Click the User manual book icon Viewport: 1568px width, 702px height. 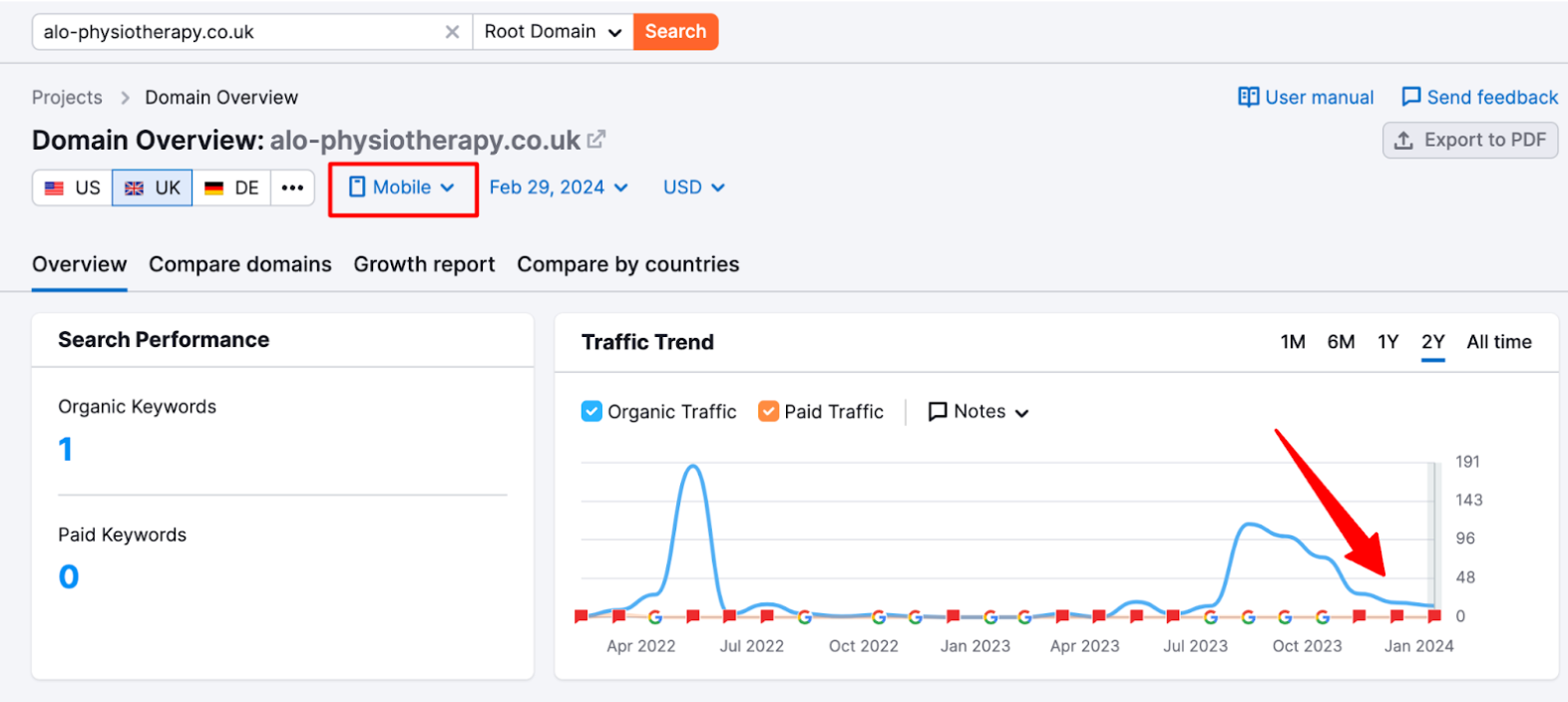[x=1248, y=97]
